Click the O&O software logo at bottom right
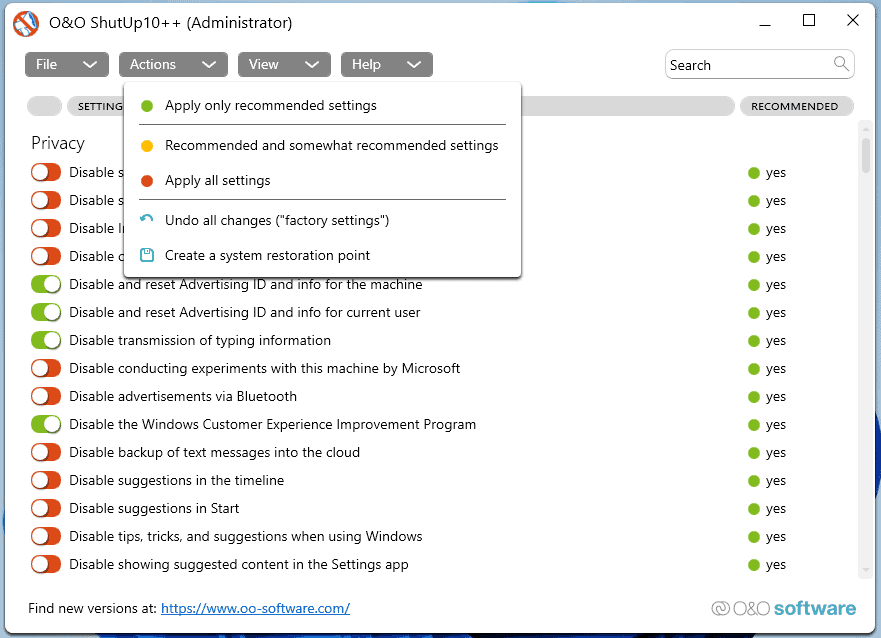Screen dimensions: 881x638 (x=783, y=608)
